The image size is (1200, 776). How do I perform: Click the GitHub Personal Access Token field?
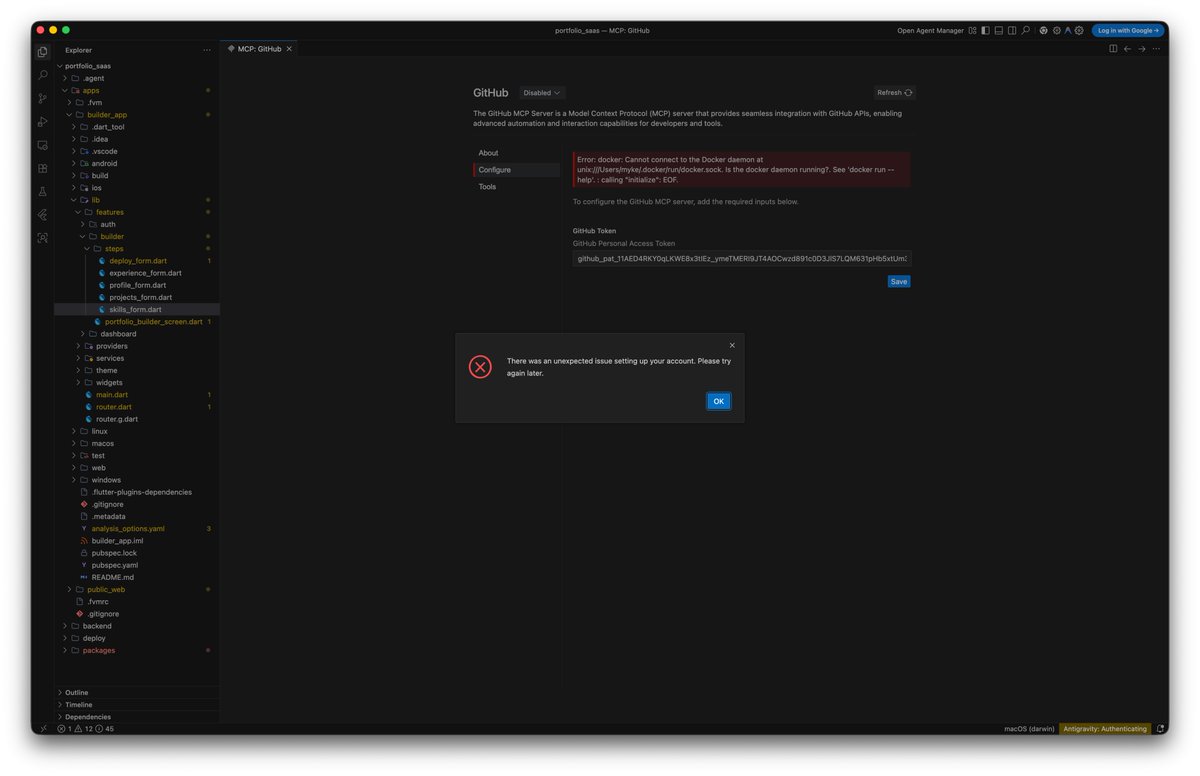pos(742,259)
